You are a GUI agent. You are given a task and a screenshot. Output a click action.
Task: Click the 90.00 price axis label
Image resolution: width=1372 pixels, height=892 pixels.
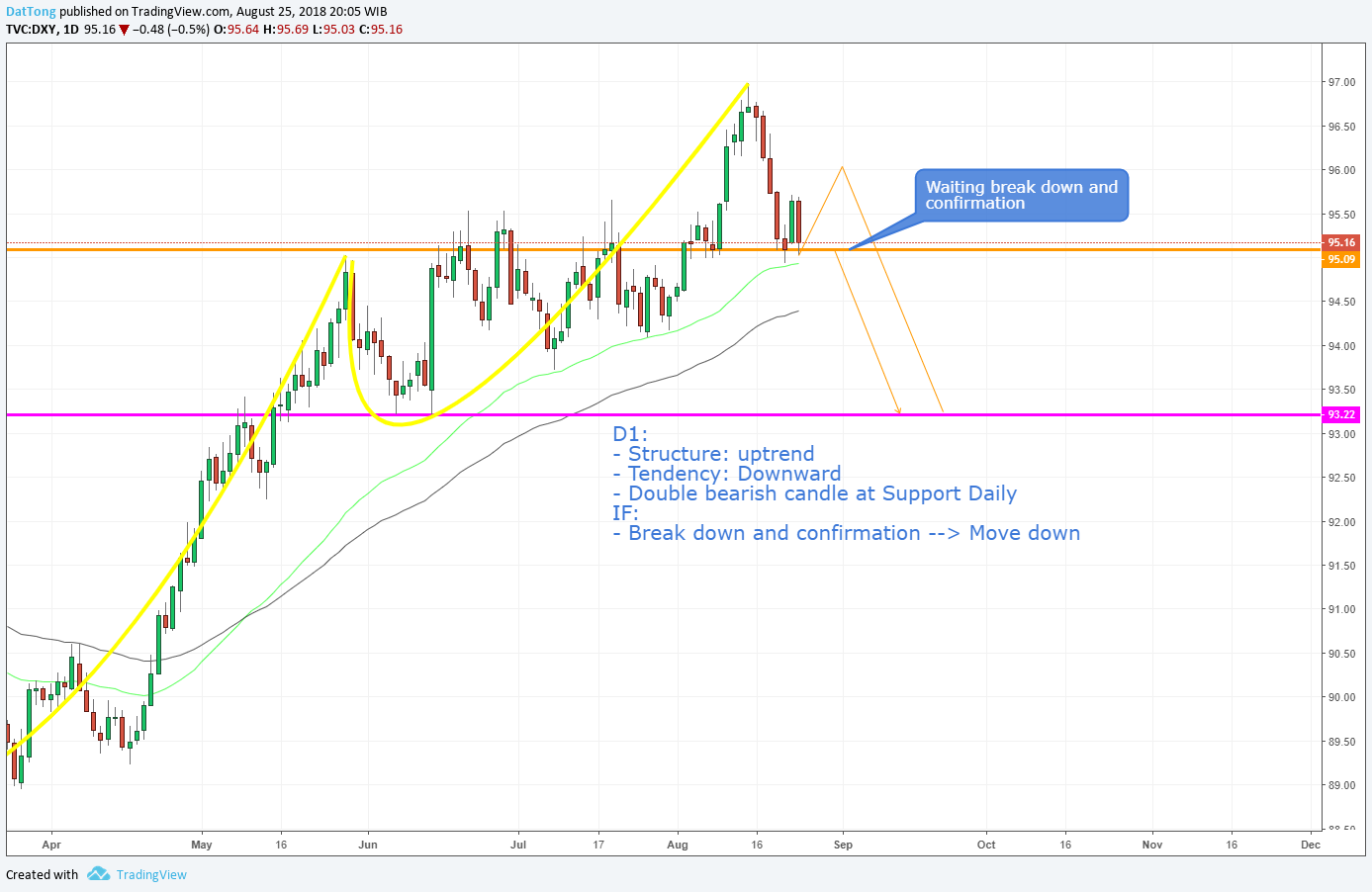click(x=1341, y=697)
